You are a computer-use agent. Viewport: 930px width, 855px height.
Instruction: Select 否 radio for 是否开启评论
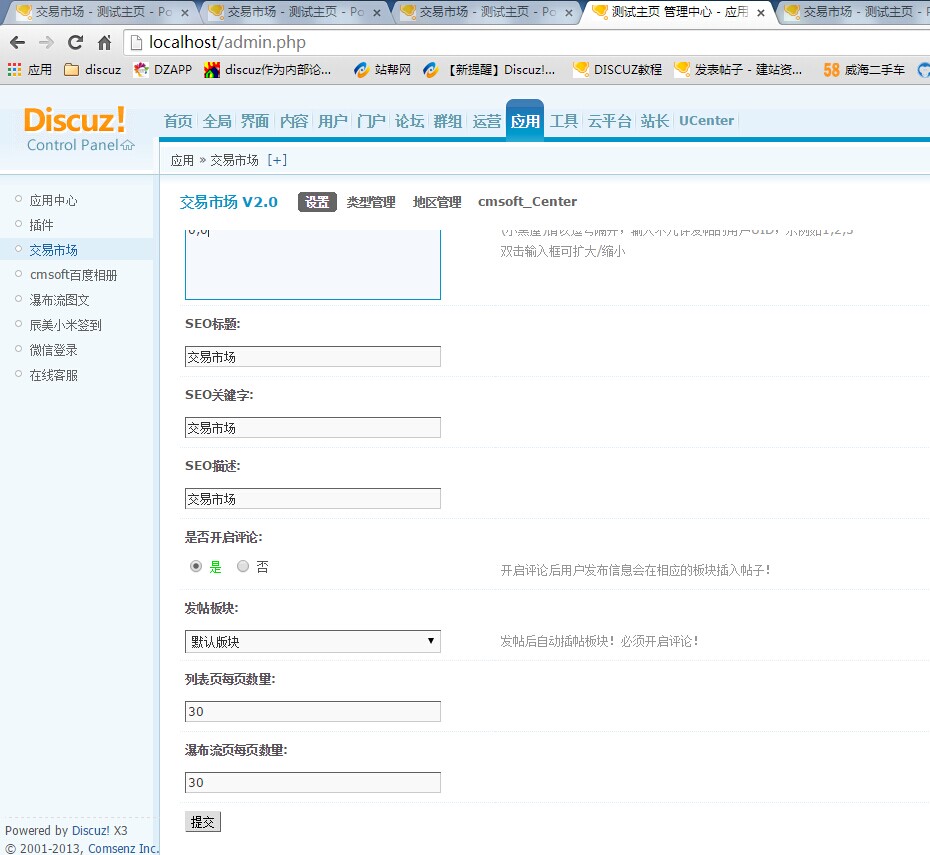(243, 566)
